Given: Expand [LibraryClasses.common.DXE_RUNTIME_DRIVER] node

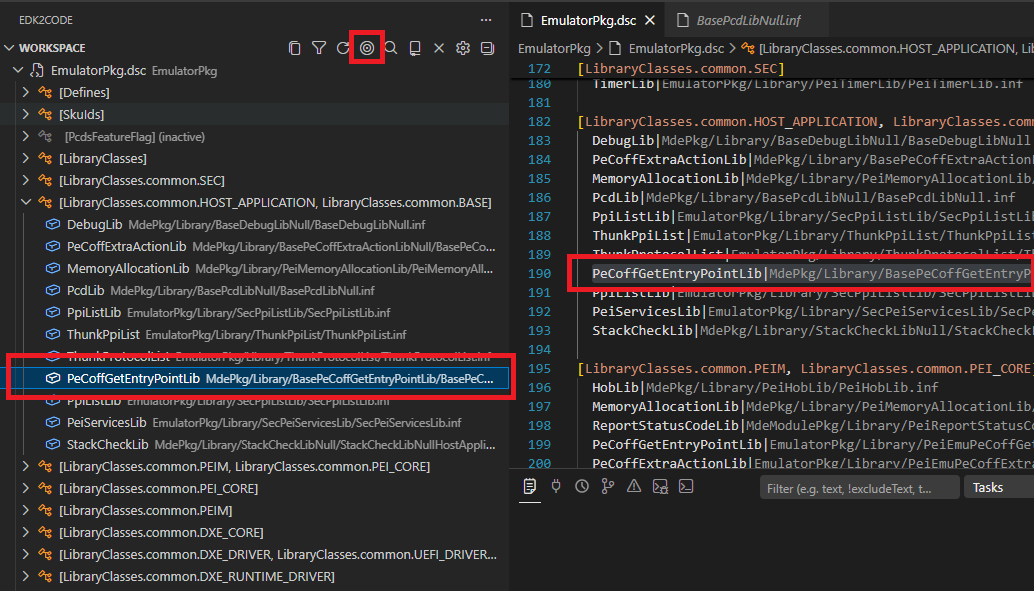Looking at the screenshot, I should tap(26, 576).
